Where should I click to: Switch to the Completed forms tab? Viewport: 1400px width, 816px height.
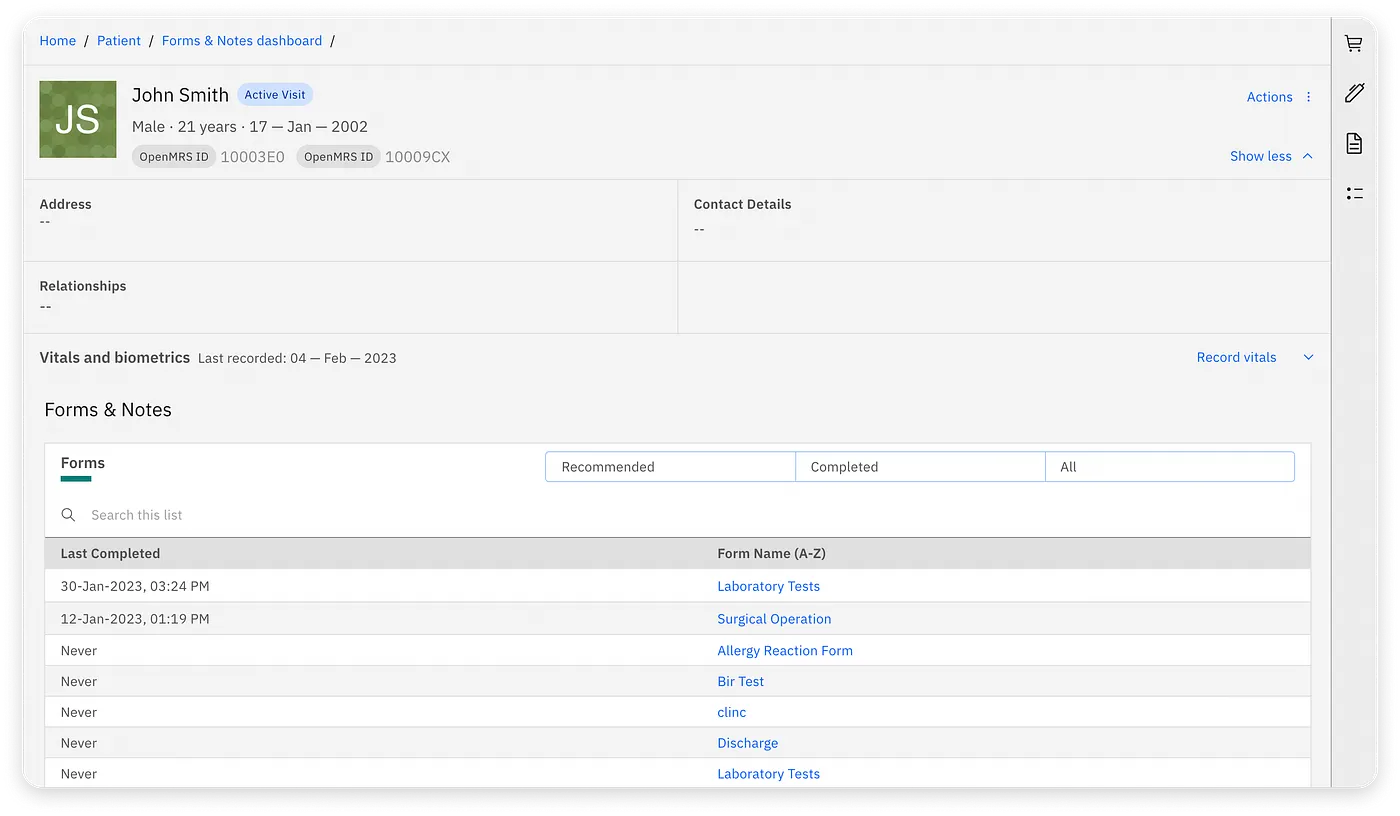[919, 466]
